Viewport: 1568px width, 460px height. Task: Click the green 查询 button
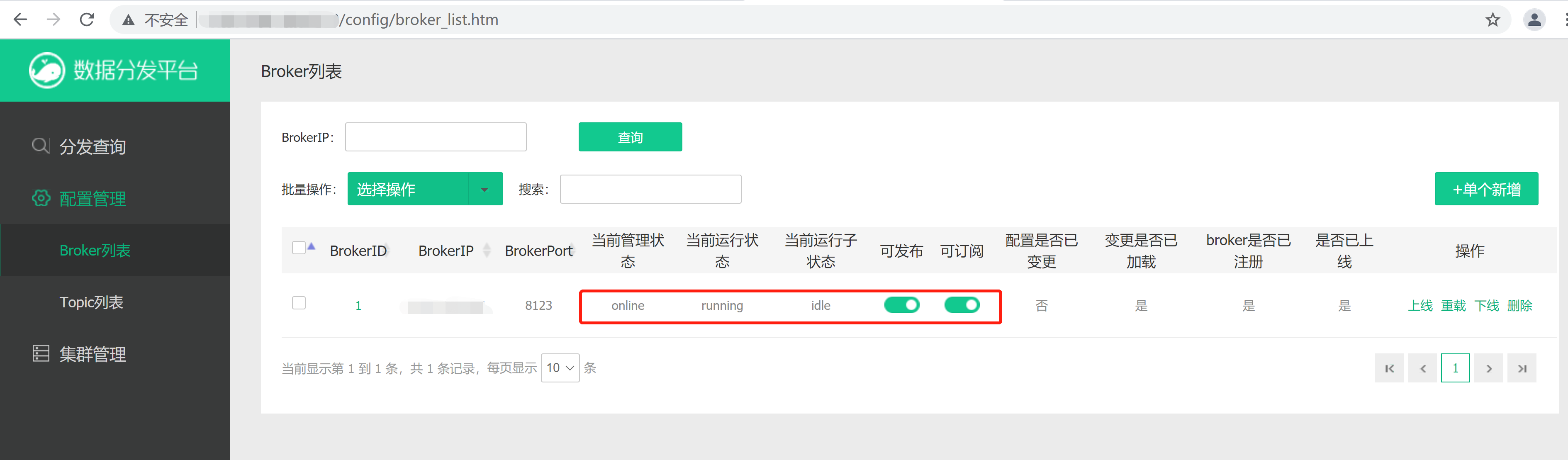[x=630, y=137]
